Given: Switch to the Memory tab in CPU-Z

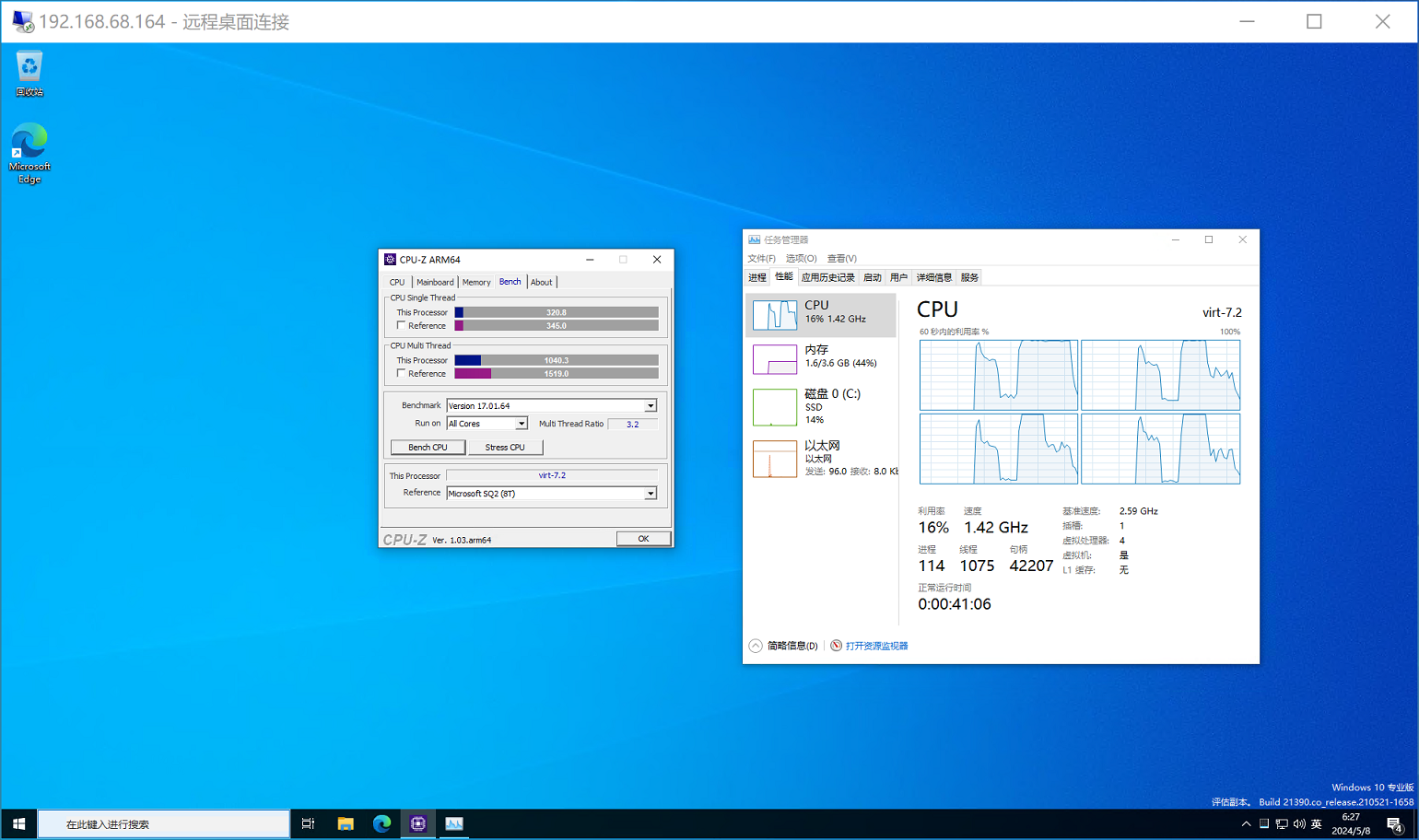Looking at the screenshot, I should tap(476, 282).
